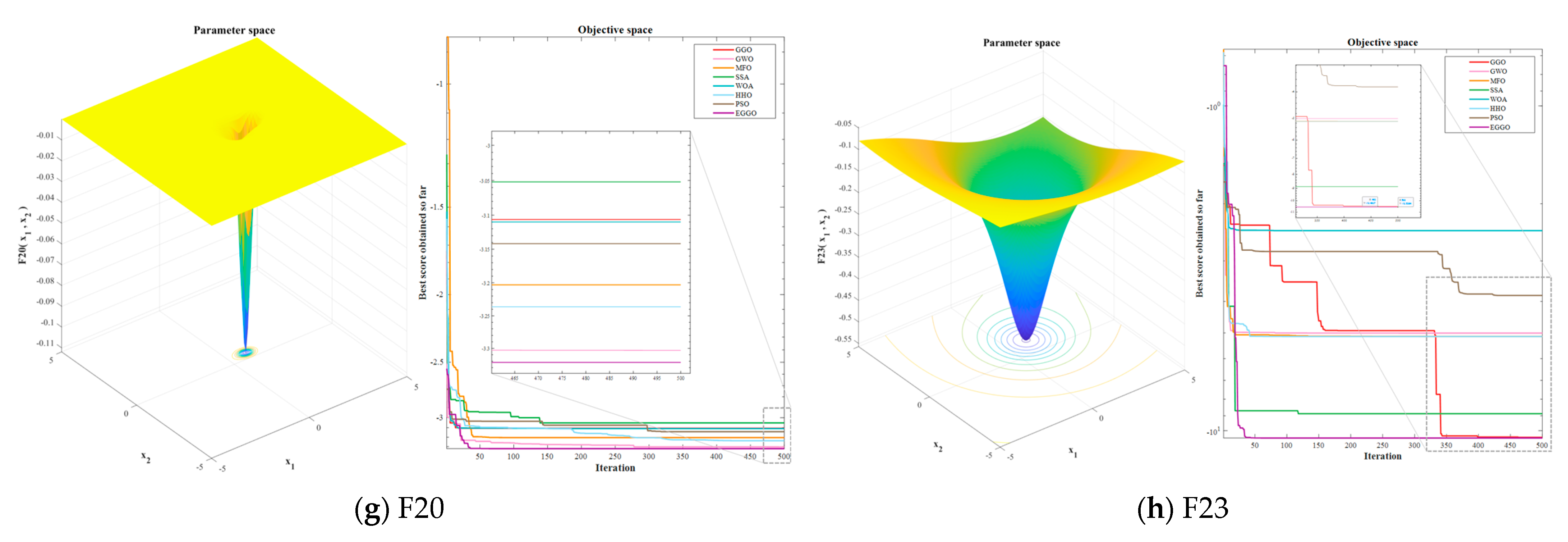The height and width of the screenshot is (542, 1568).
Task: Click the x2 axis label of F20 surface
Action: [146, 456]
